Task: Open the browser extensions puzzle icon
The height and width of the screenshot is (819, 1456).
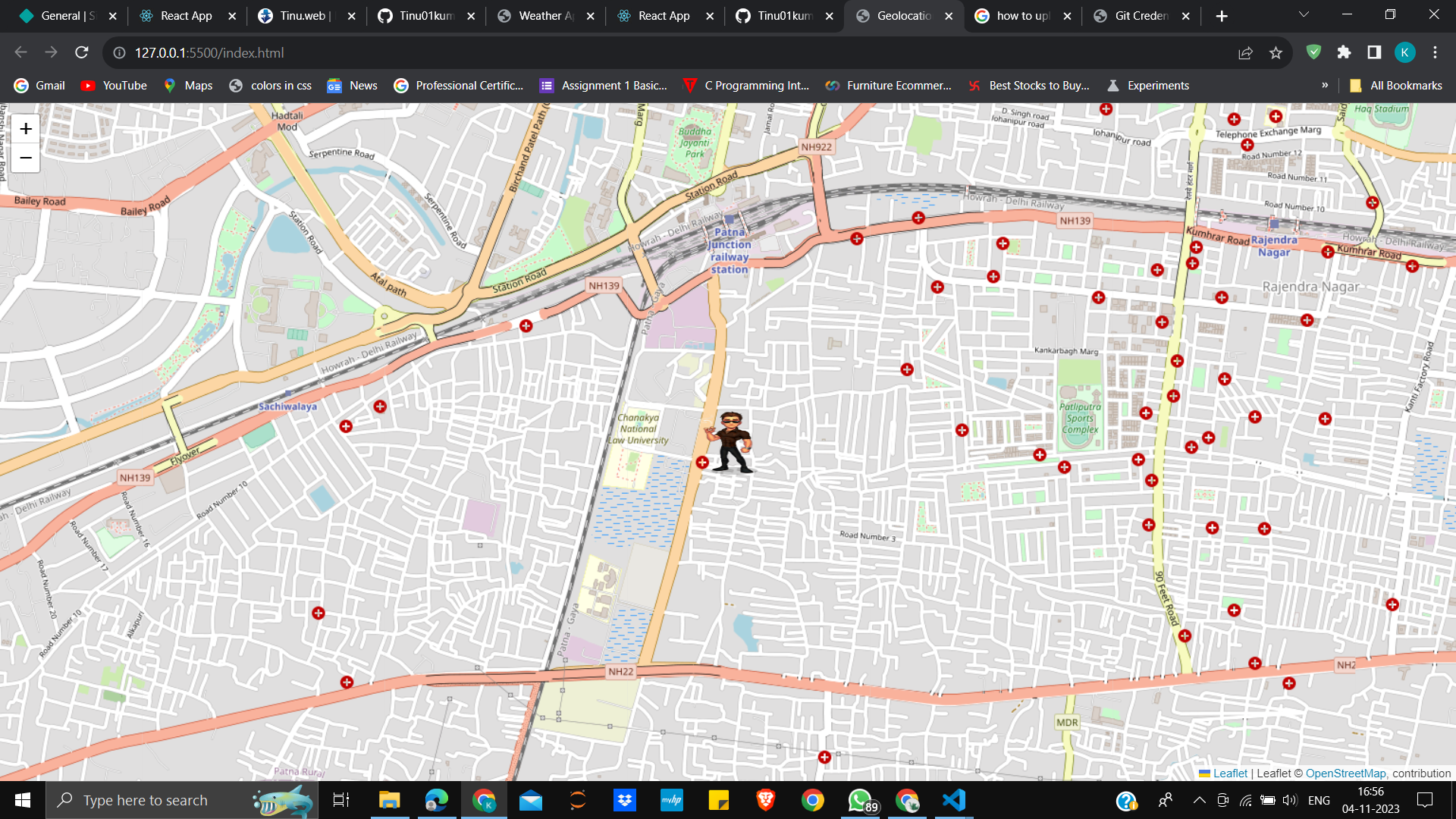Action: (x=1344, y=52)
